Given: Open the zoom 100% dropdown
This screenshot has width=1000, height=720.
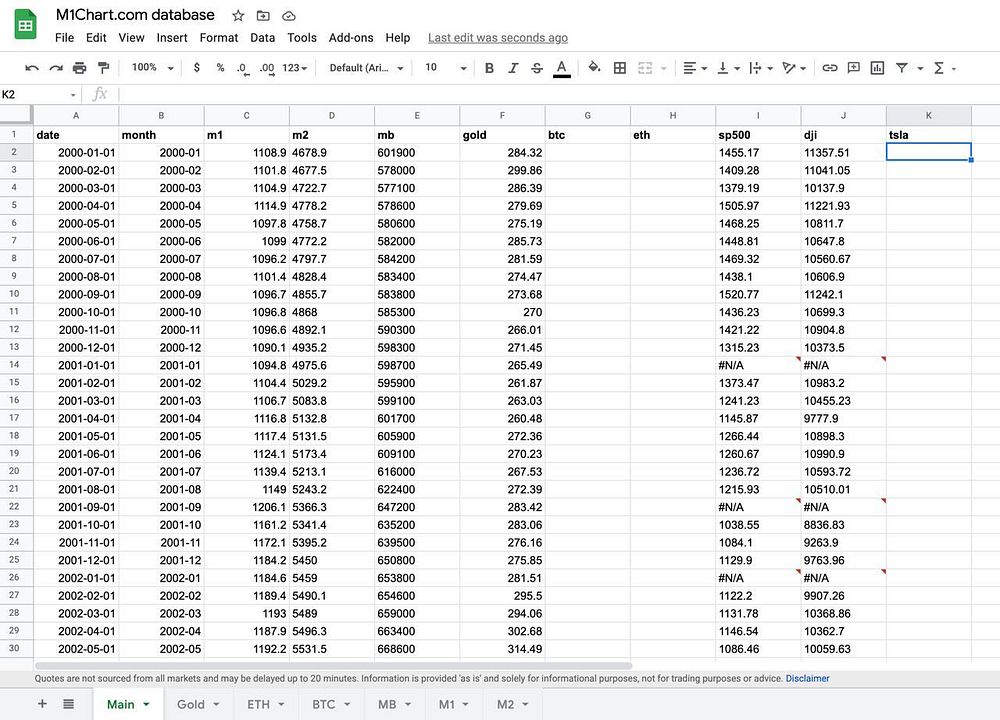Looking at the screenshot, I should pyautogui.click(x=152, y=68).
